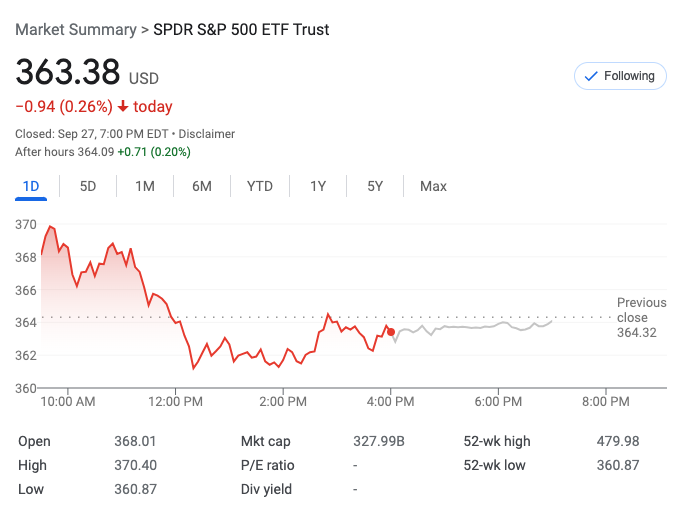Click the 363.38 price value
686x512 pixels.
pyautogui.click(x=67, y=73)
